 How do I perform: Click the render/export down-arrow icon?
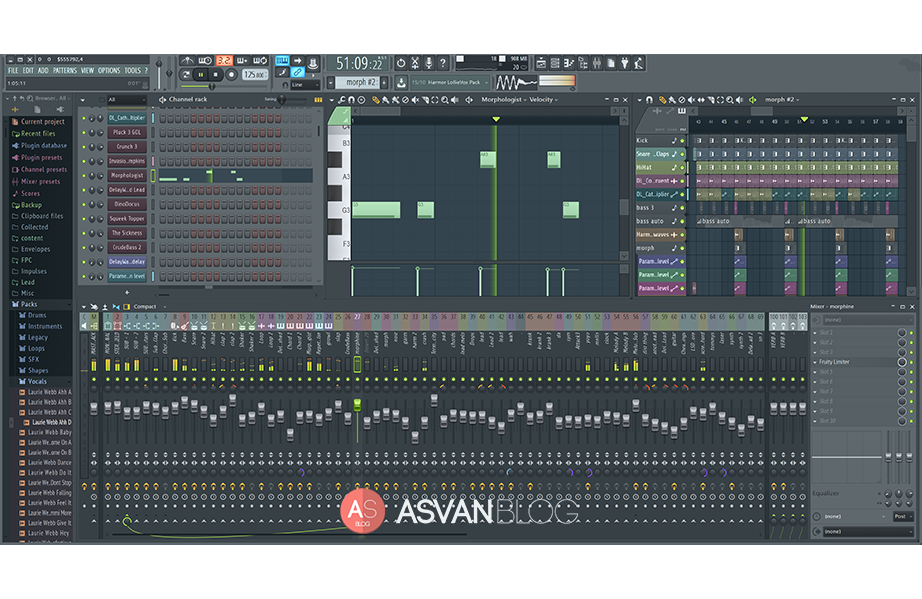point(401,83)
